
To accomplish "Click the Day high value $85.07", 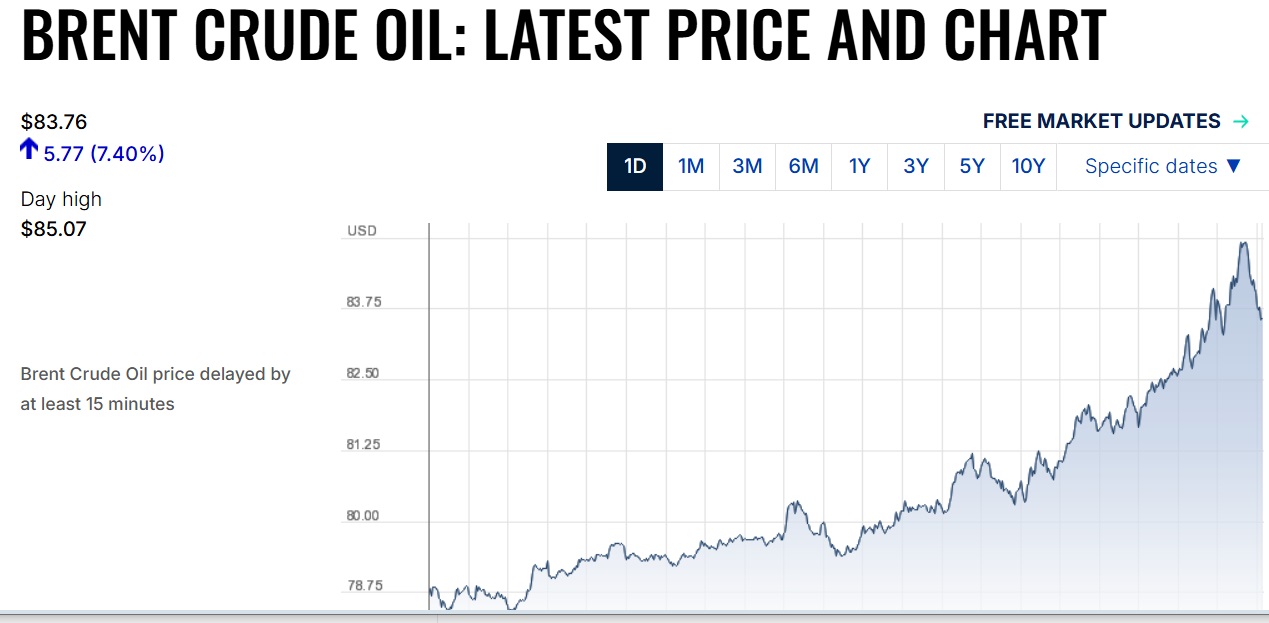I will tap(54, 229).
